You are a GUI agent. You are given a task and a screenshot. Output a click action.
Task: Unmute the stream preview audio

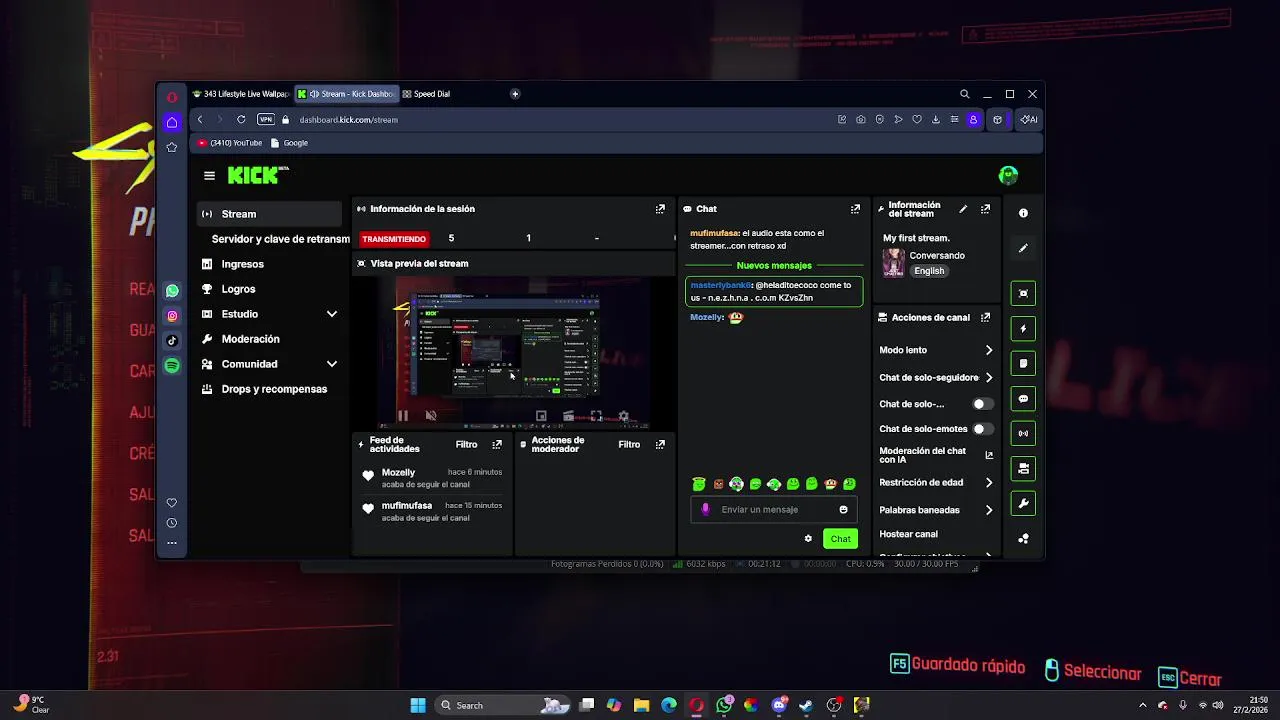431,416
